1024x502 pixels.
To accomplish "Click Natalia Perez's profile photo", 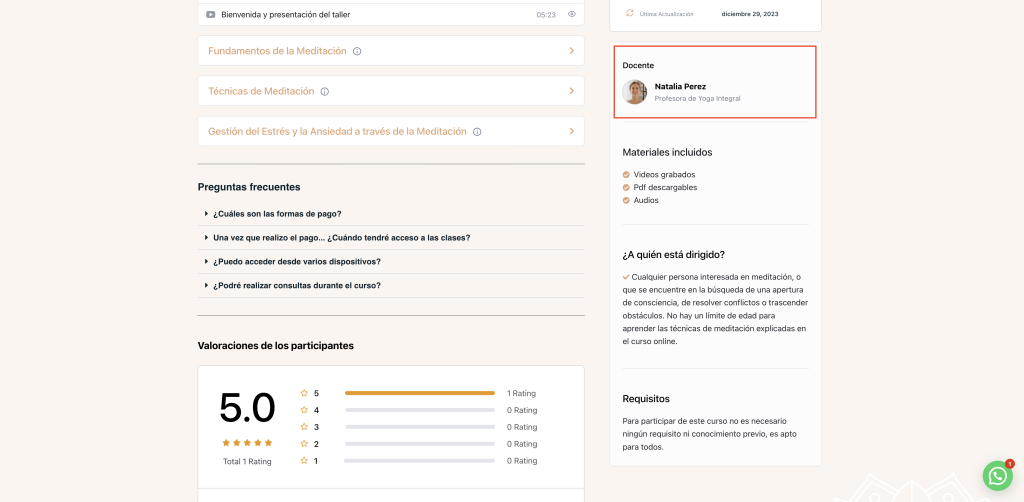I will click(635, 92).
